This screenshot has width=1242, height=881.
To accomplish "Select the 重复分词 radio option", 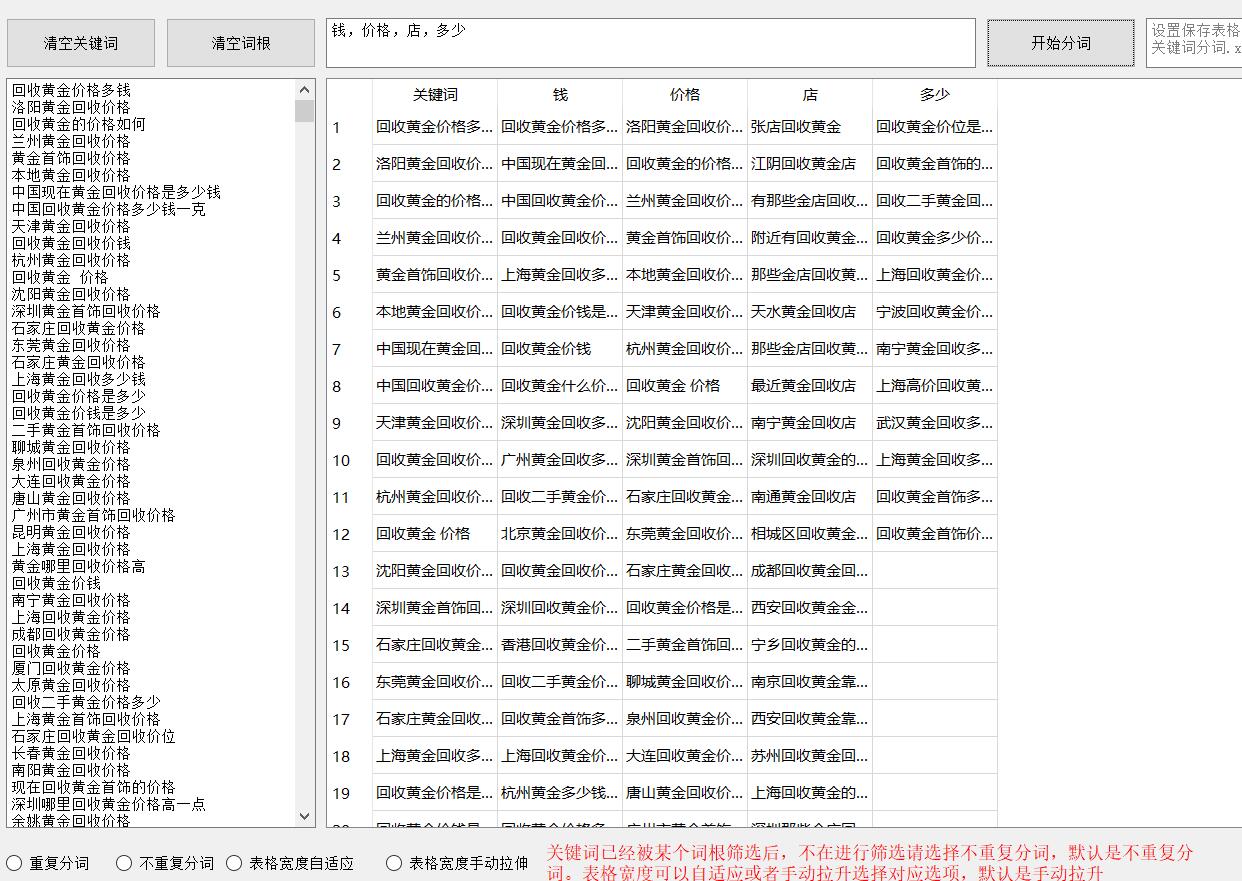I will (14, 862).
